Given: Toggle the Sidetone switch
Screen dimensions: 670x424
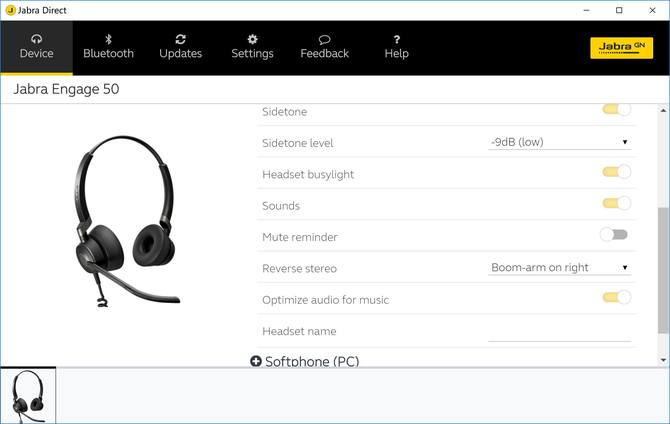Looking at the screenshot, I should 617,109.
